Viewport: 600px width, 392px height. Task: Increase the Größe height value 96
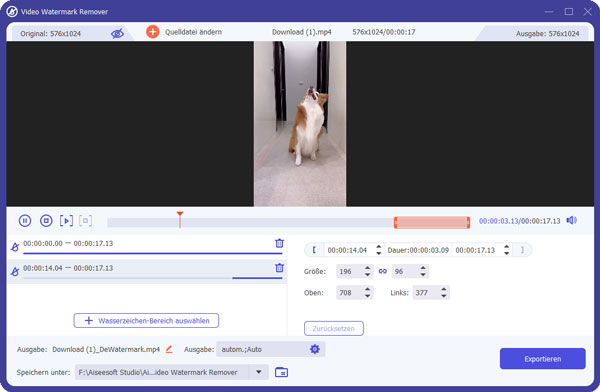click(x=423, y=268)
